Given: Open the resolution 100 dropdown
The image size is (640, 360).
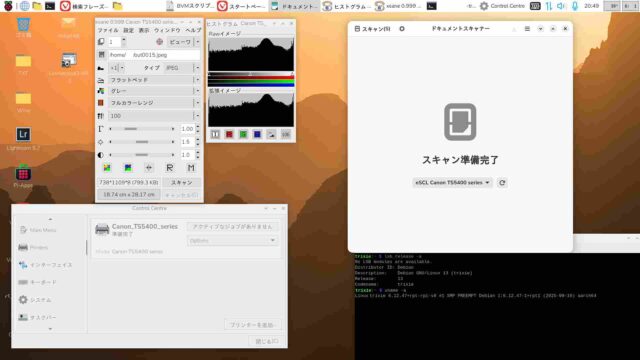Looking at the screenshot, I should click(154, 116).
